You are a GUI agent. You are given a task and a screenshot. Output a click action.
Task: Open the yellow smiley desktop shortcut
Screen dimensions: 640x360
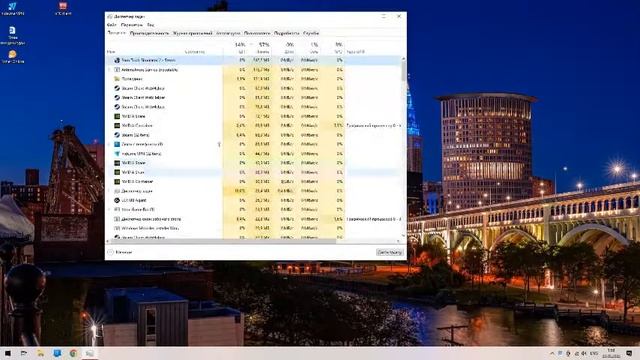(13, 56)
